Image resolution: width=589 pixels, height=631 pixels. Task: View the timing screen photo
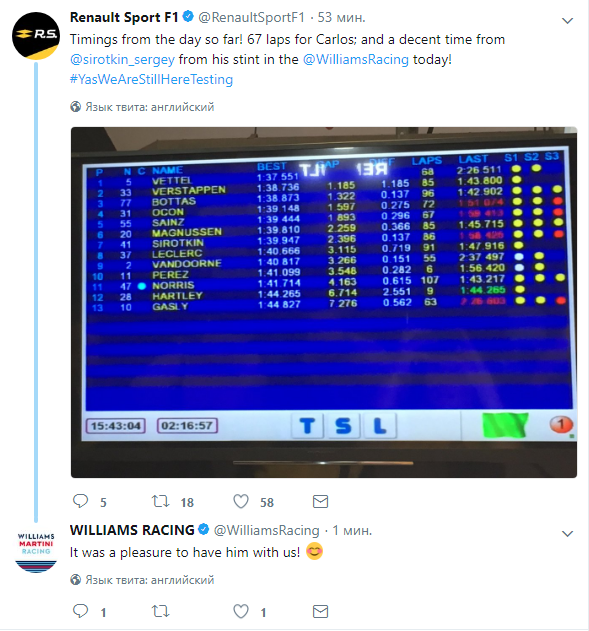coord(324,302)
